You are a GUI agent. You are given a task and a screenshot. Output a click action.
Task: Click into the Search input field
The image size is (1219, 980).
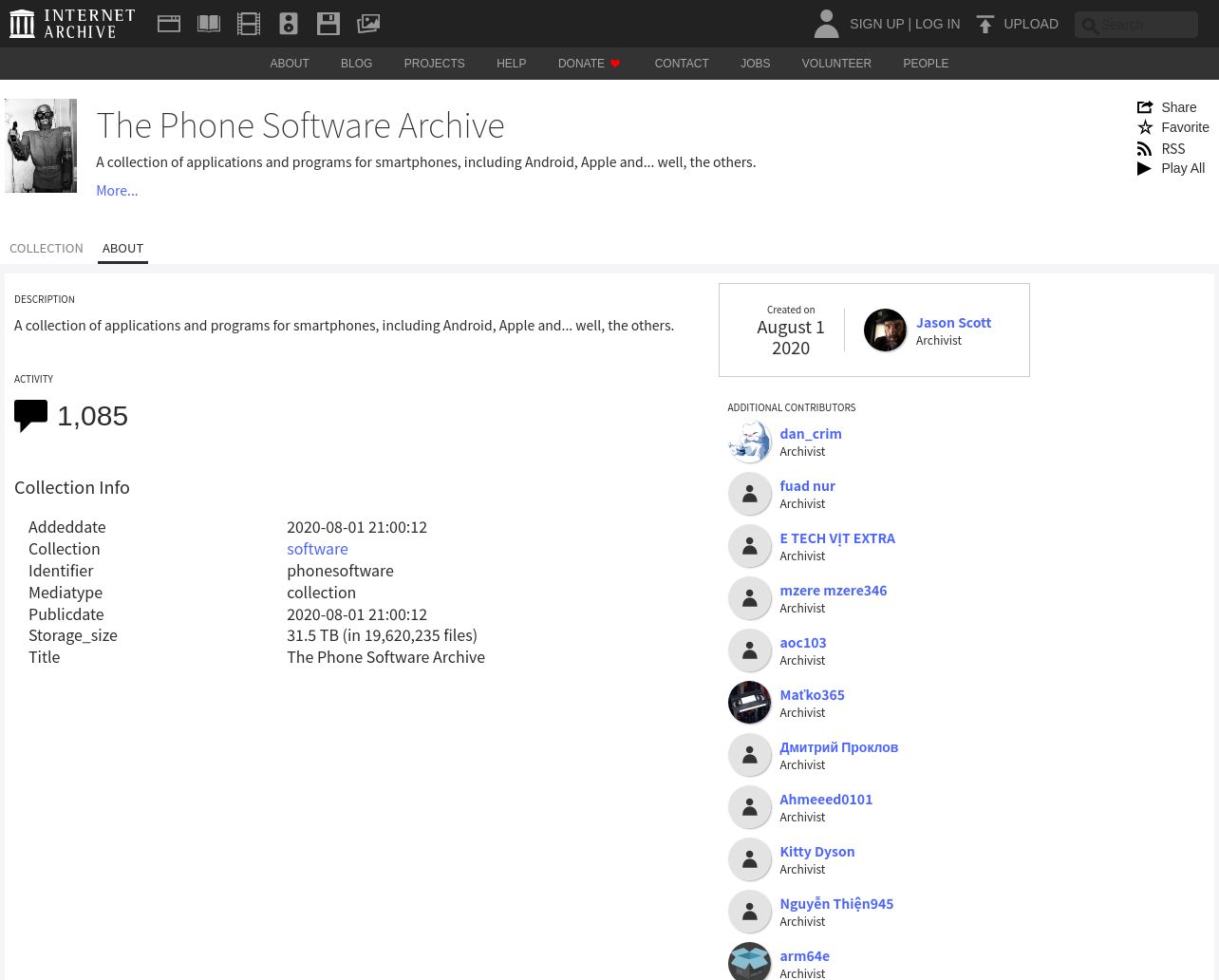coord(1136,25)
